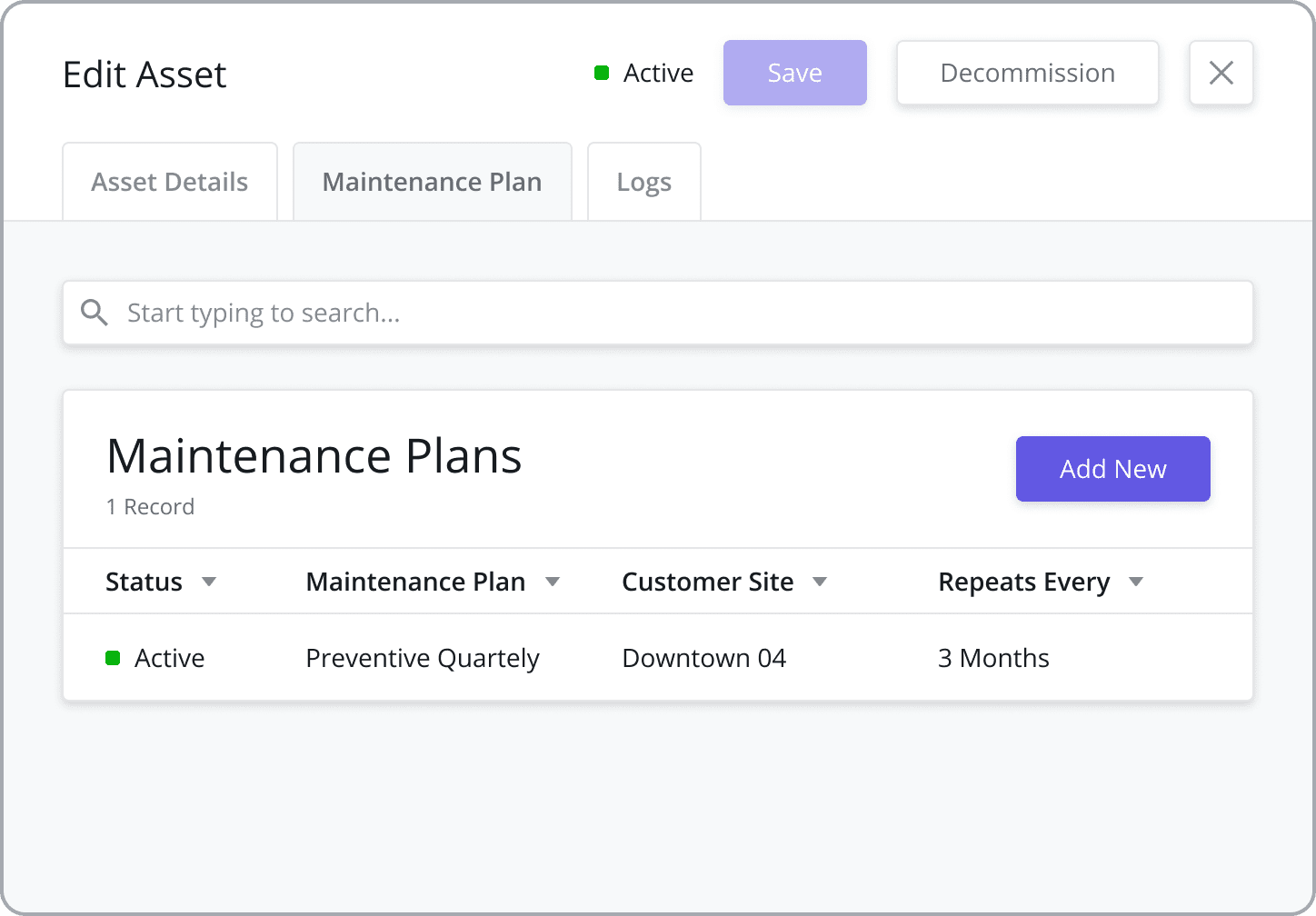Open the Status column sort arrow
The image size is (1316, 916).
pos(209,582)
